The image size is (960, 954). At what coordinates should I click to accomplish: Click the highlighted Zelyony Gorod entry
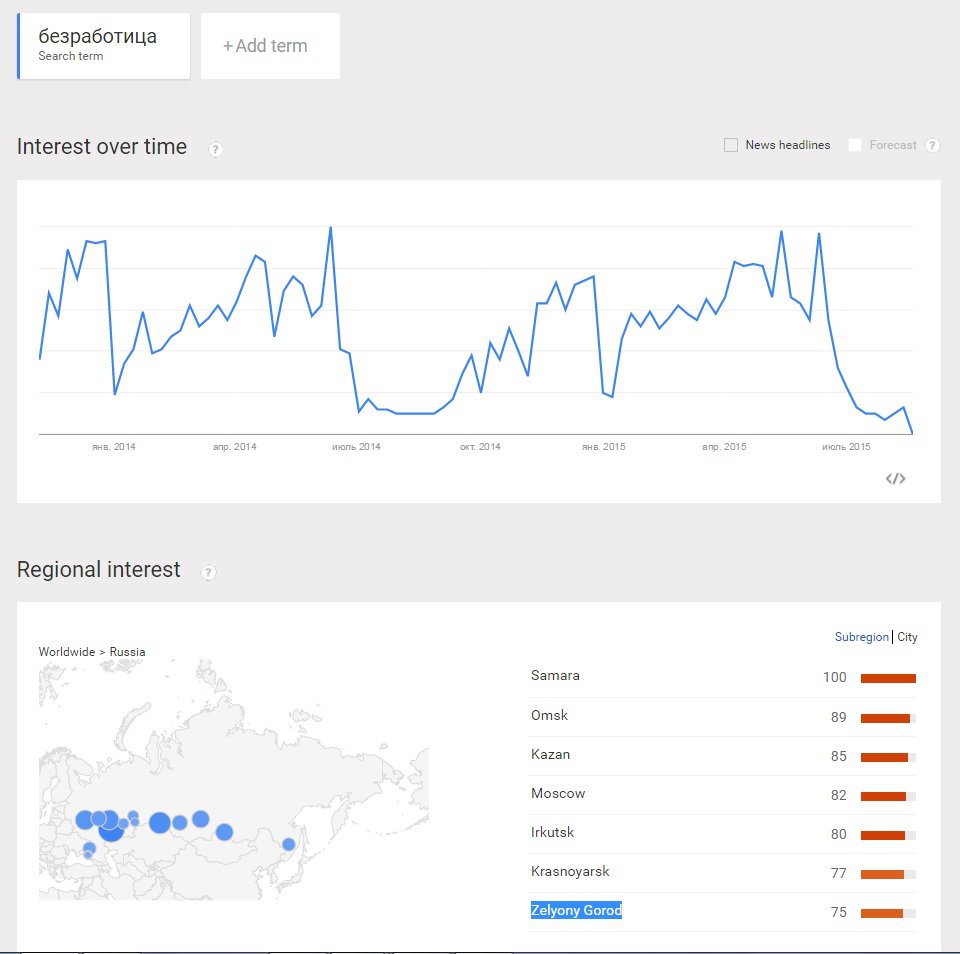tap(576, 910)
